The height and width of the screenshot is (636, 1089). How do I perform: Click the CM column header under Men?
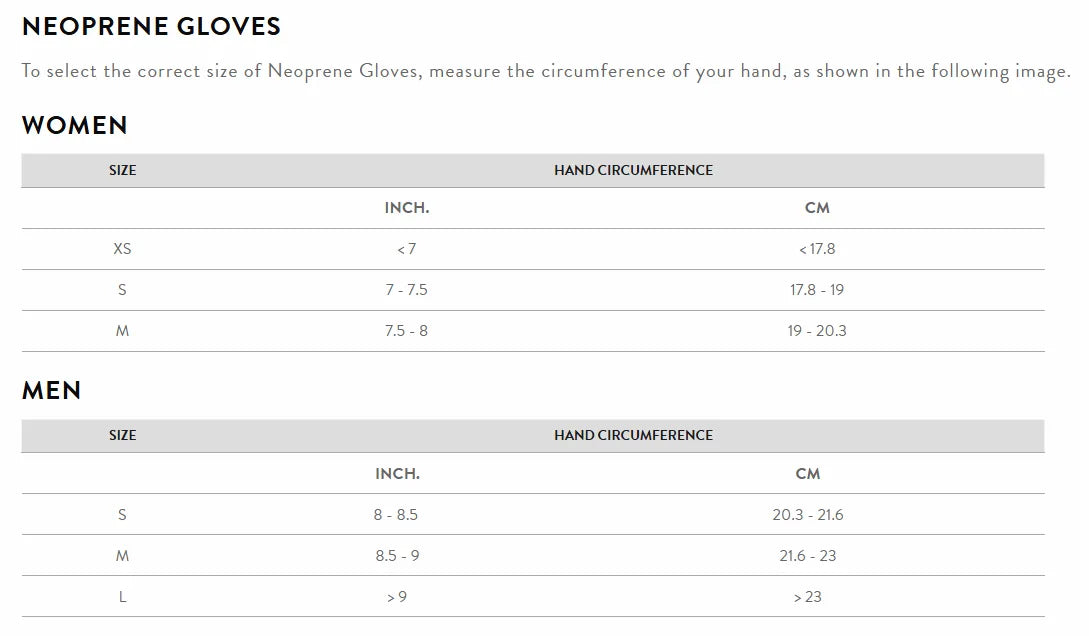pos(807,474)
